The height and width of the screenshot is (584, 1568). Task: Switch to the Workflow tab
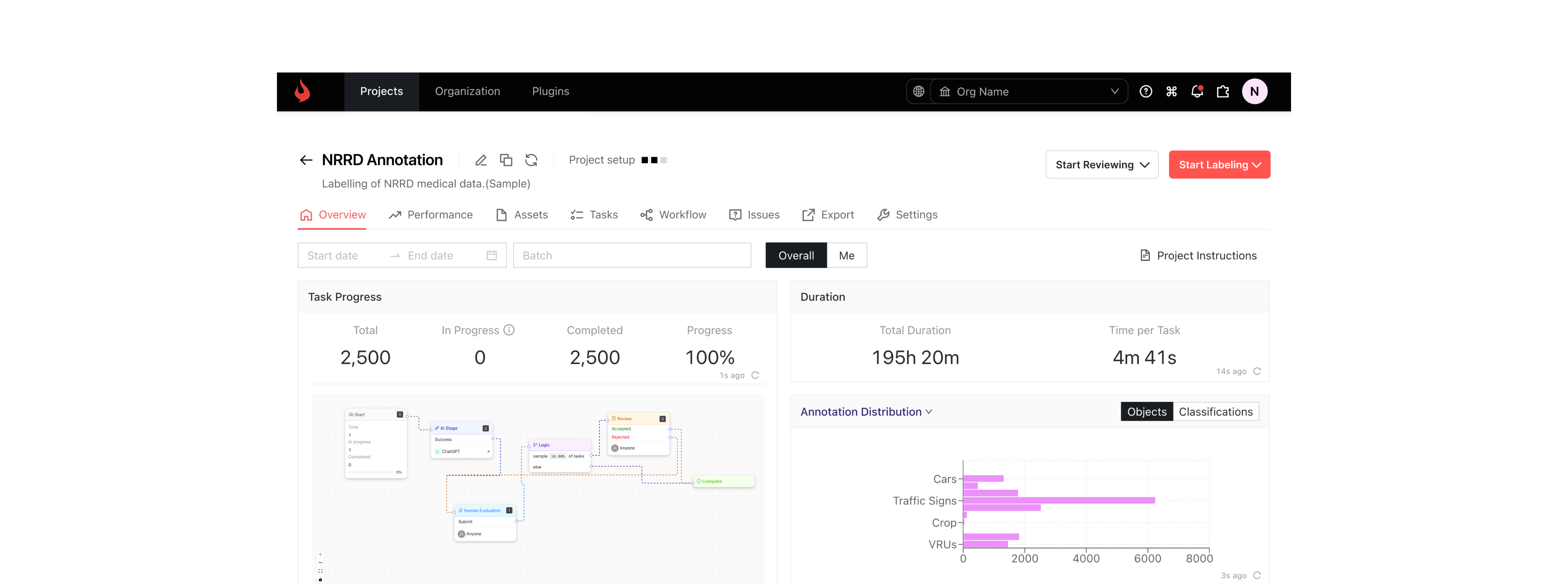pyautogui.click(x=673, y=215)
